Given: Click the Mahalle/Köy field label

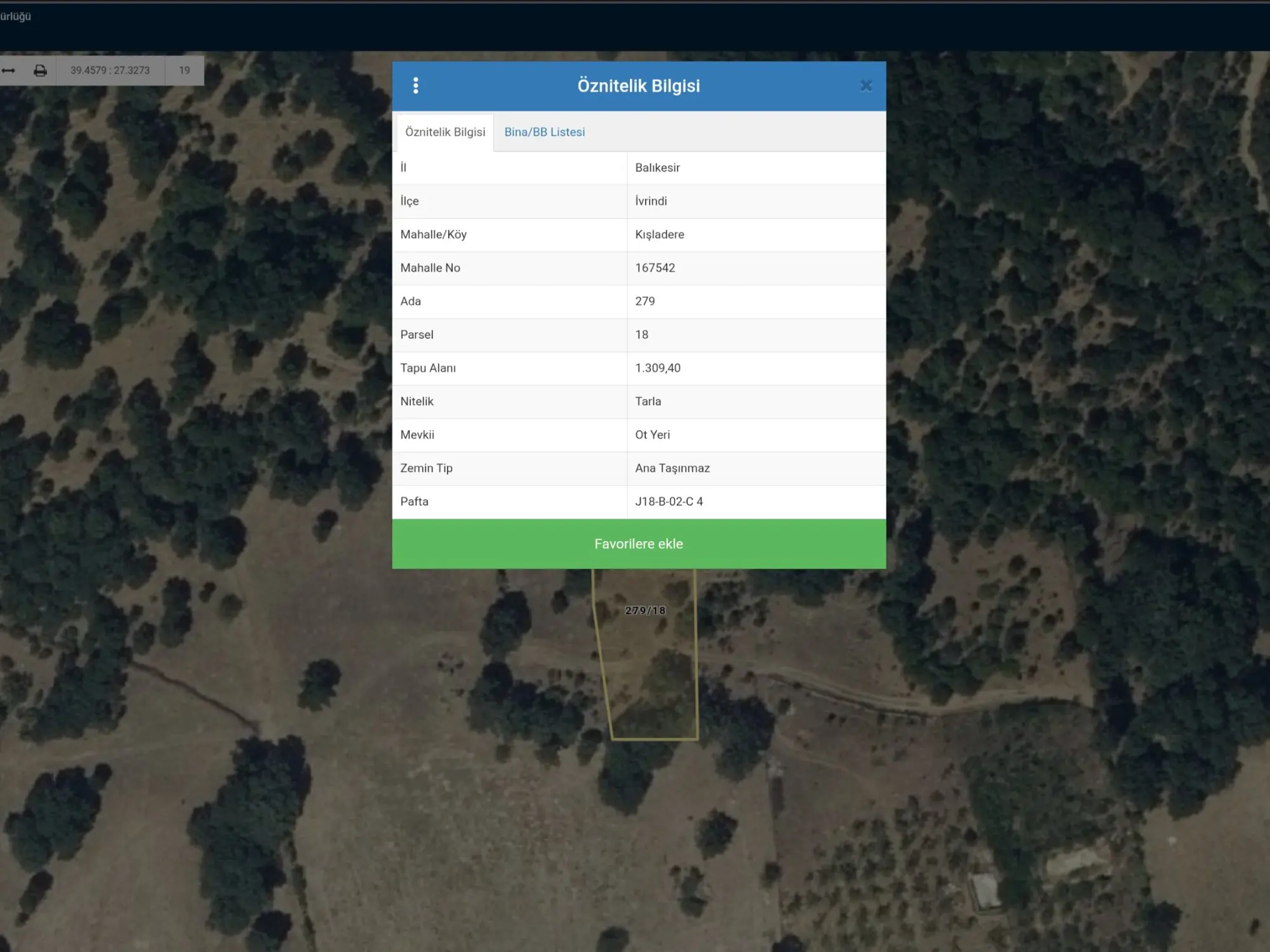Looking at the screenshot, I should [x=433, y=234].
